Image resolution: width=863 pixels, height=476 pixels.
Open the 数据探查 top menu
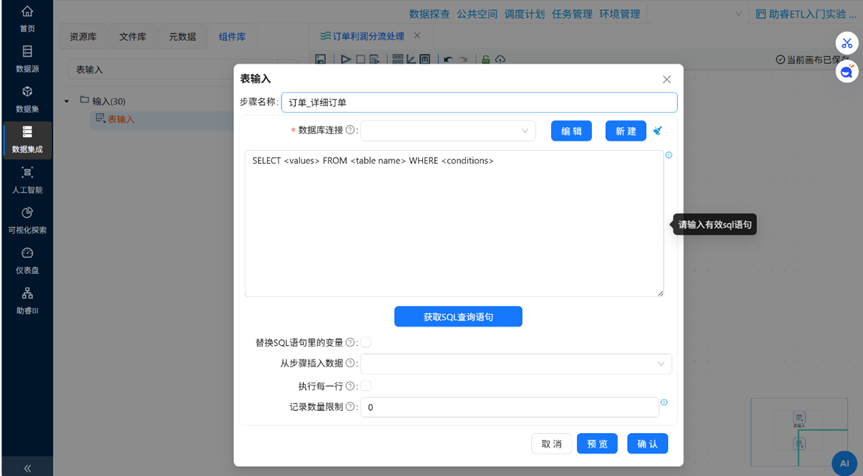(429, 14)
